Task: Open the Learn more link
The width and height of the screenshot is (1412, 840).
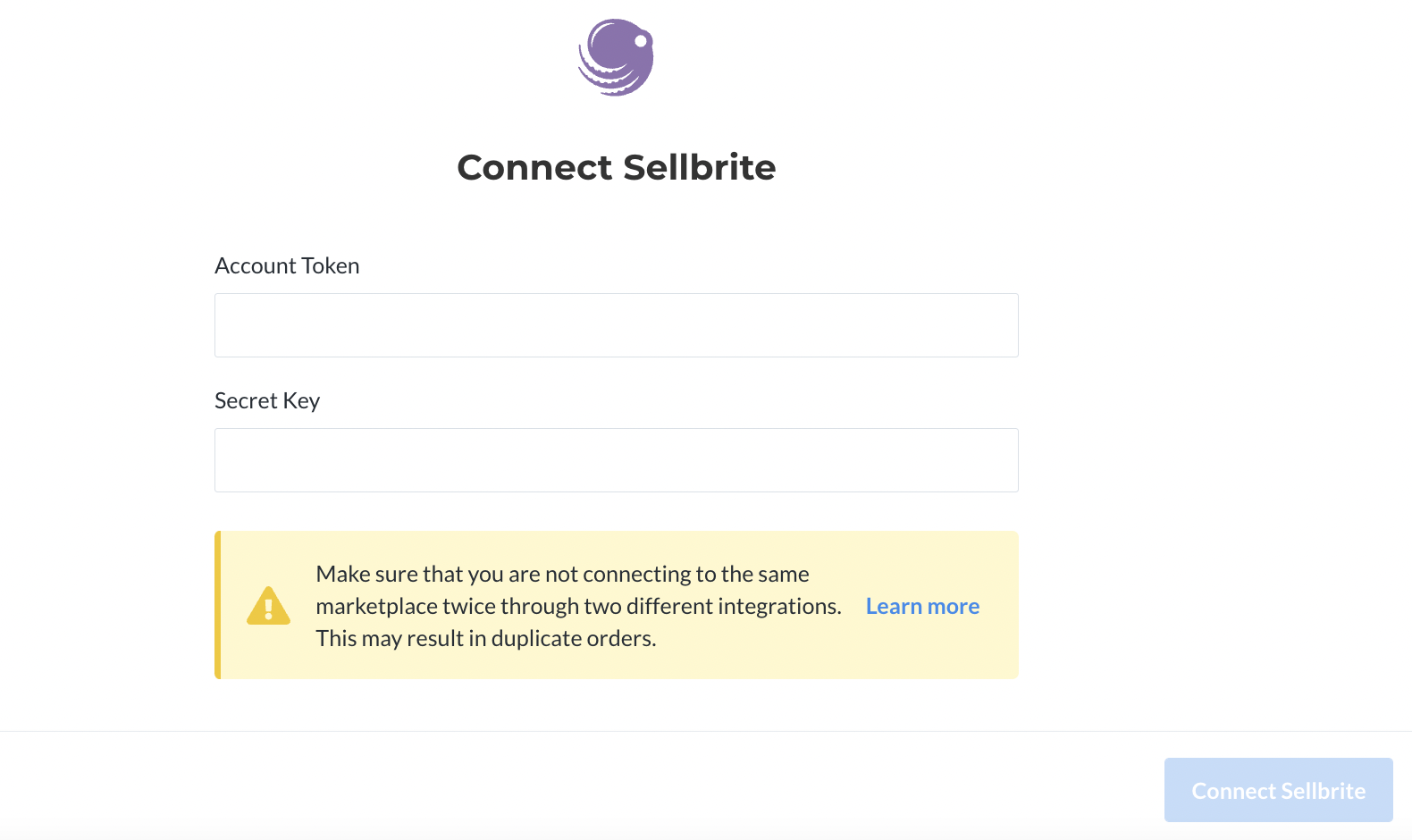Action: coord(922,606)
